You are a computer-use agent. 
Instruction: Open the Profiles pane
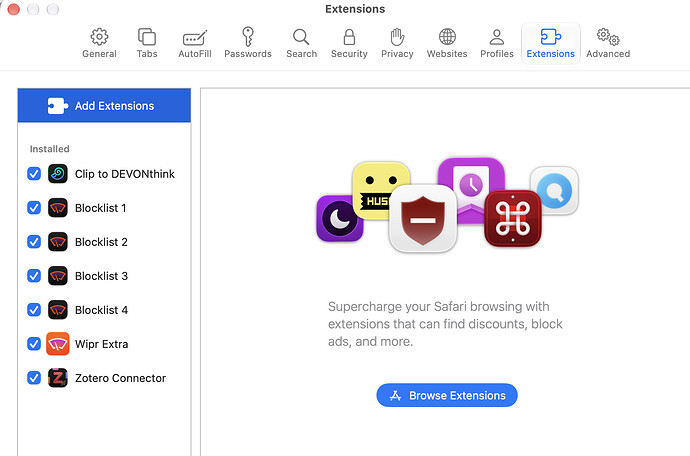[x=497, y=43]
